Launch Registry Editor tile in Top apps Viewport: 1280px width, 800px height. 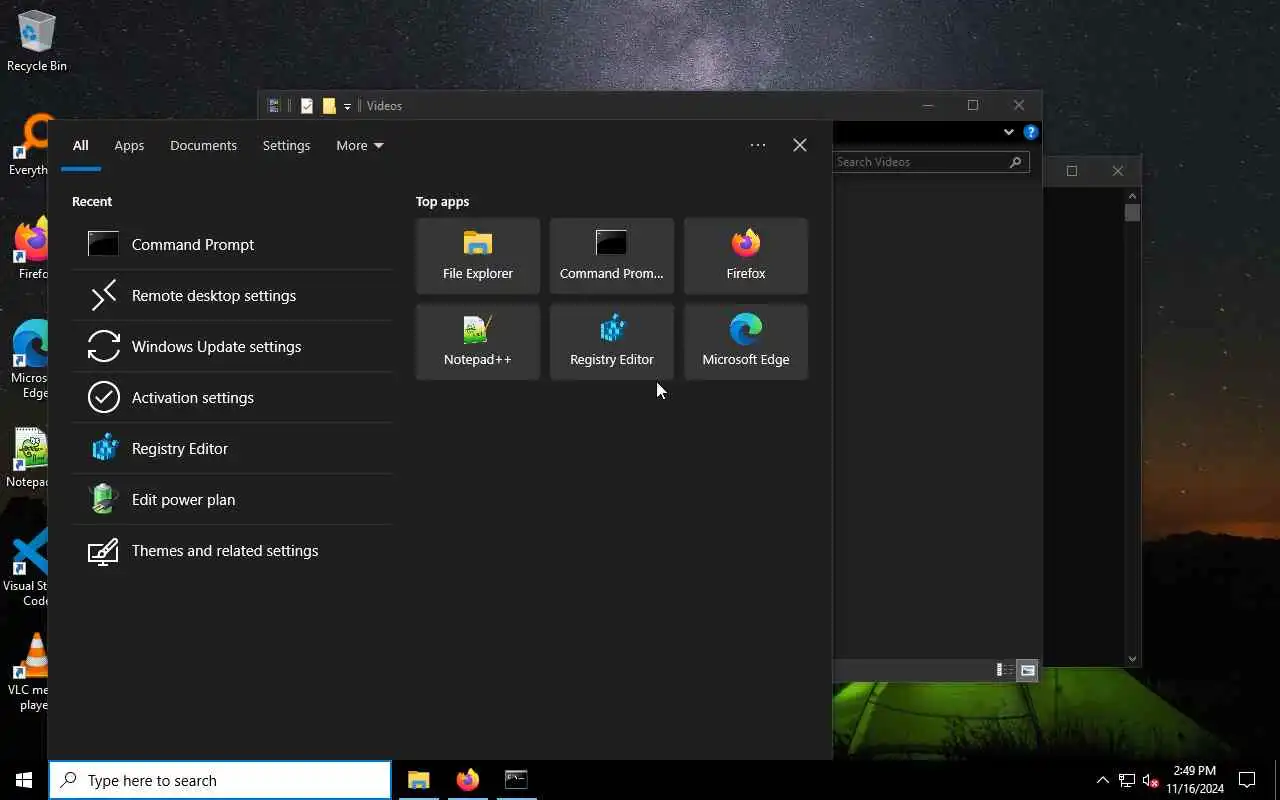tap(612, 342)
